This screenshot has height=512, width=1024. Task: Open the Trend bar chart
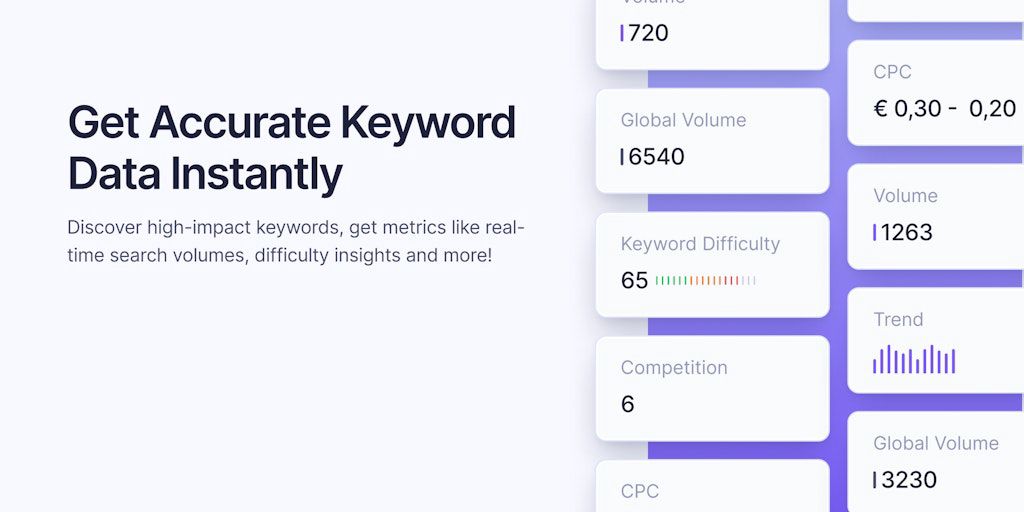point(914,360)
